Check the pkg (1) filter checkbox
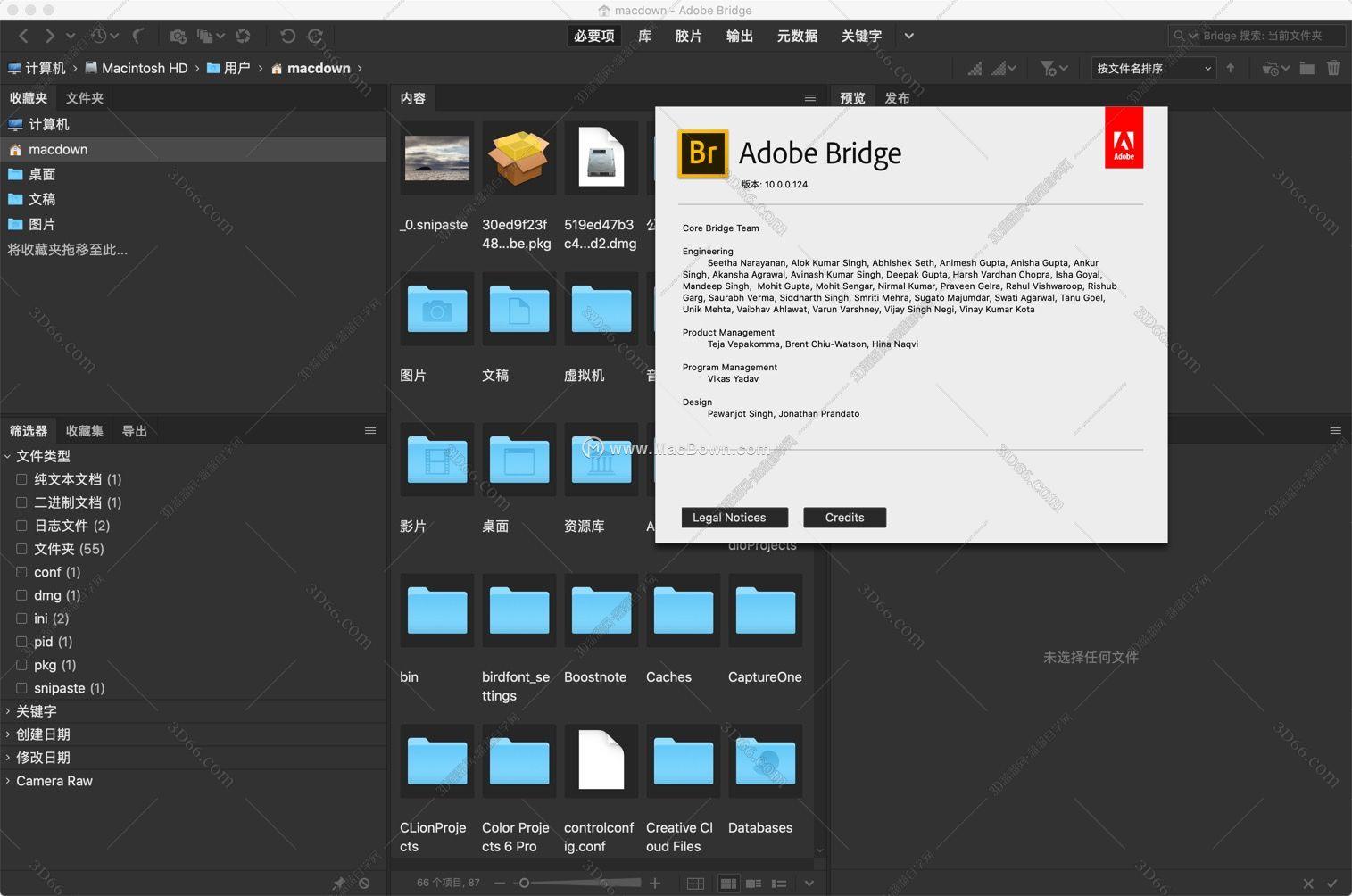 pyautogui.click(x=21, y=665)
